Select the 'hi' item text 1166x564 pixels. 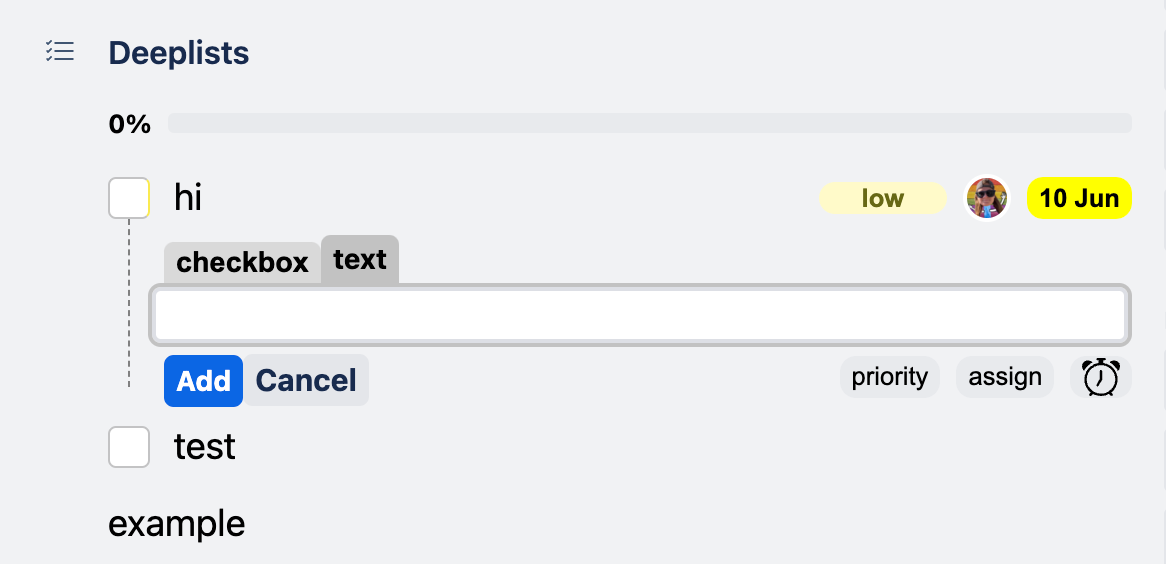tap(188, 199)
